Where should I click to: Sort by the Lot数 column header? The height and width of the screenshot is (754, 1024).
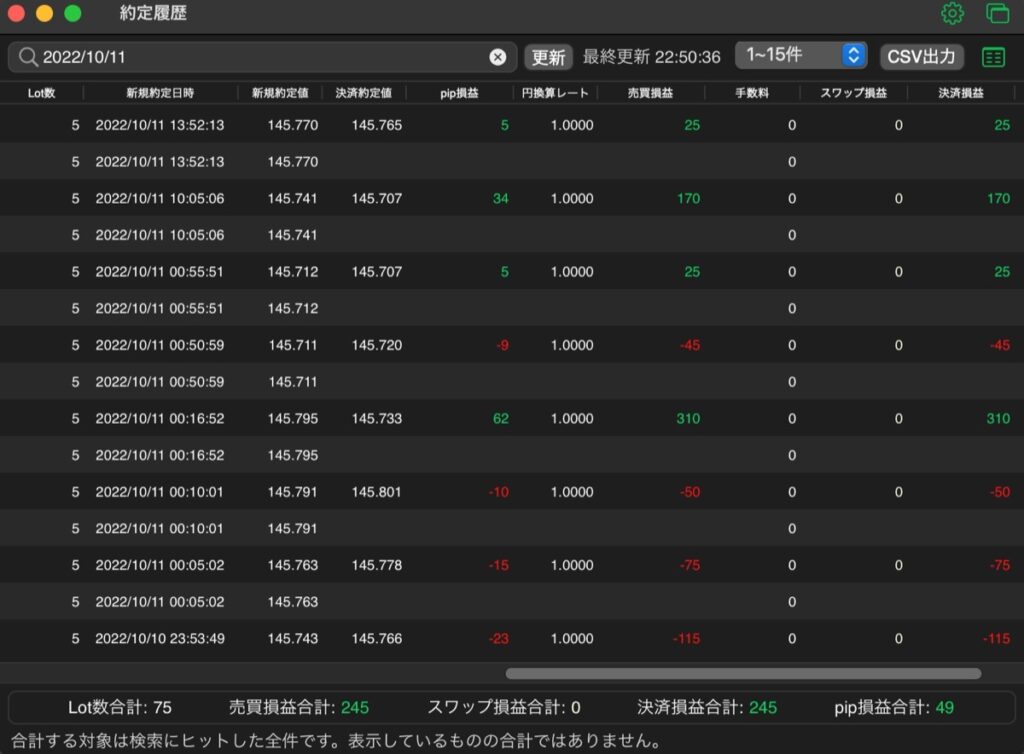(x=41, y=93)
